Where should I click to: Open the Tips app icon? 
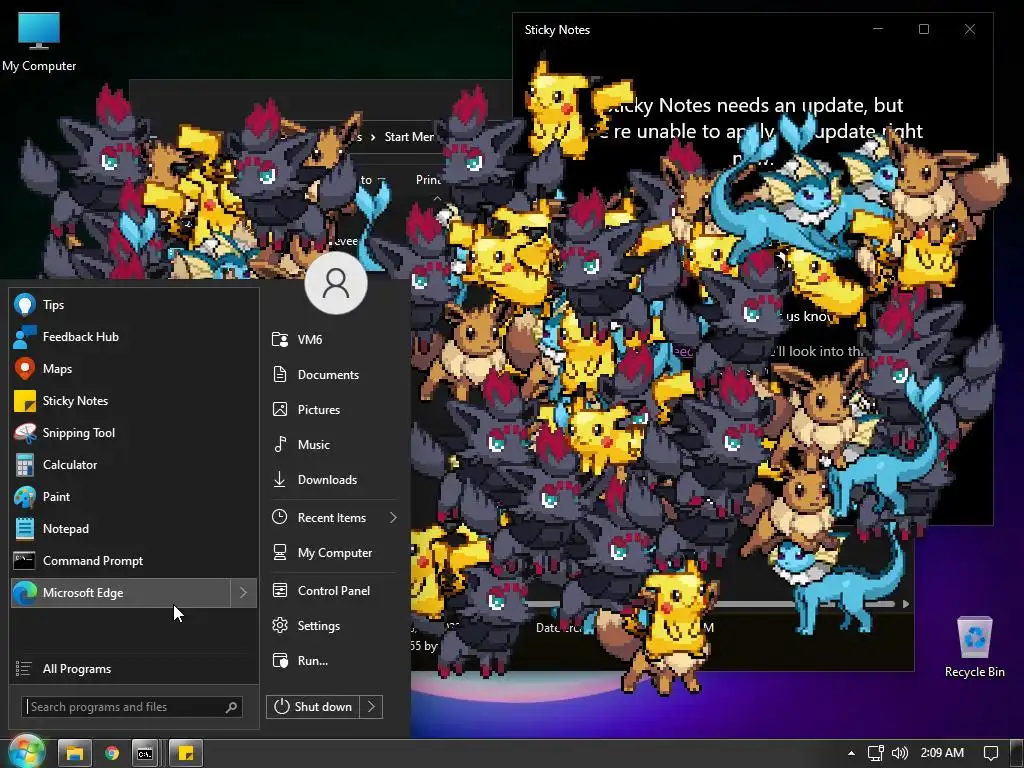pyautogui.click(x=25, y=305)
